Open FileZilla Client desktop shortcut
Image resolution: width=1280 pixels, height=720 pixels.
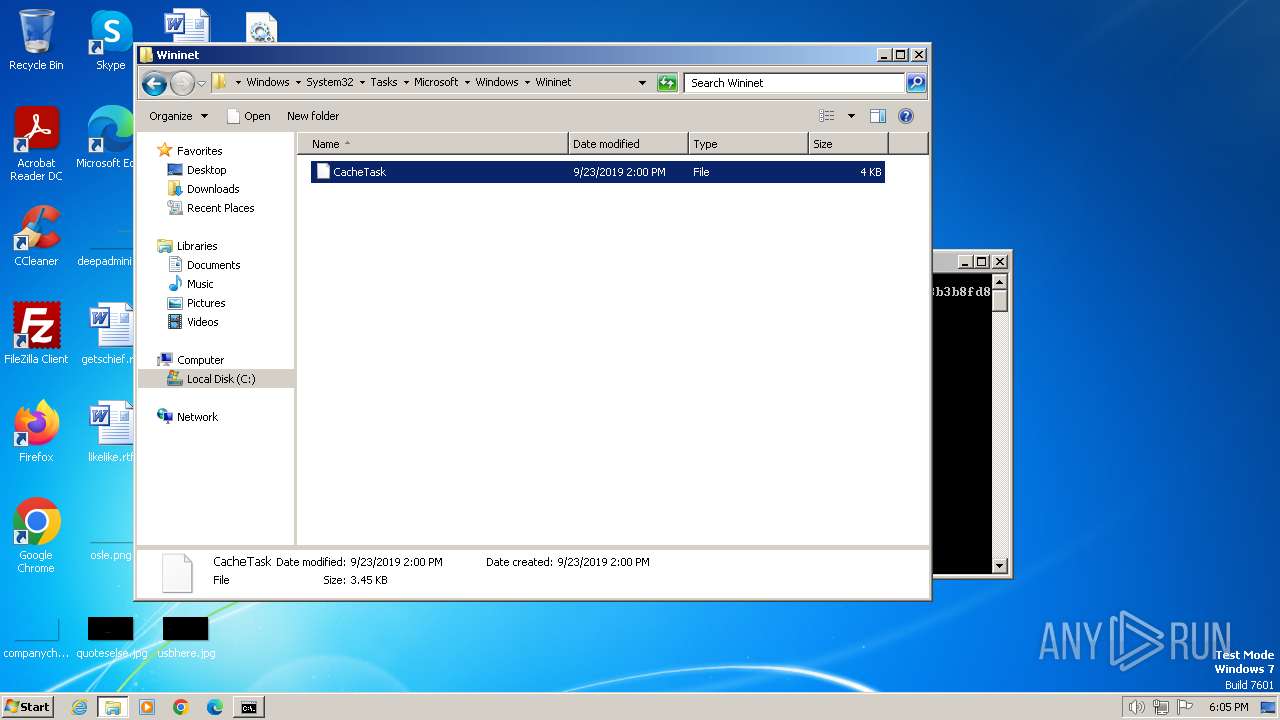coord(36,335)
